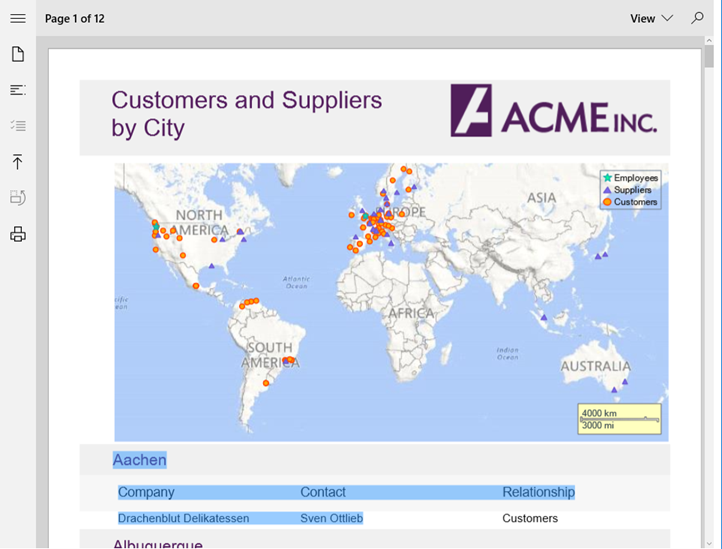The image size is (722, 549).
Task: Click the Drachenblut Delikatessen company entry
Action: point(183,518)
